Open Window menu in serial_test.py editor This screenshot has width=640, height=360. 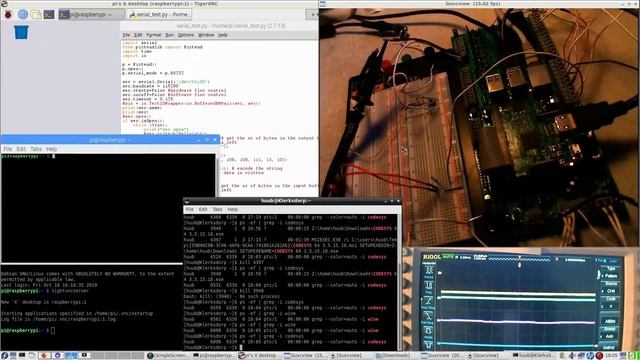(206, 35)
